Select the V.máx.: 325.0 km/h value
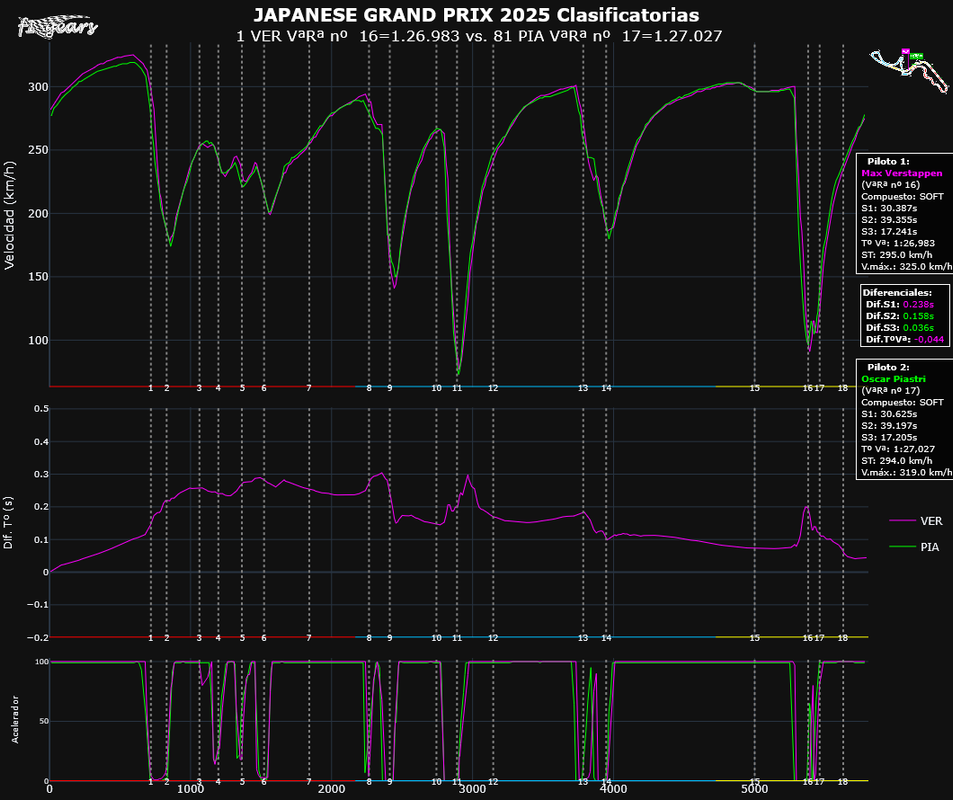 click(x=907, y=266)
